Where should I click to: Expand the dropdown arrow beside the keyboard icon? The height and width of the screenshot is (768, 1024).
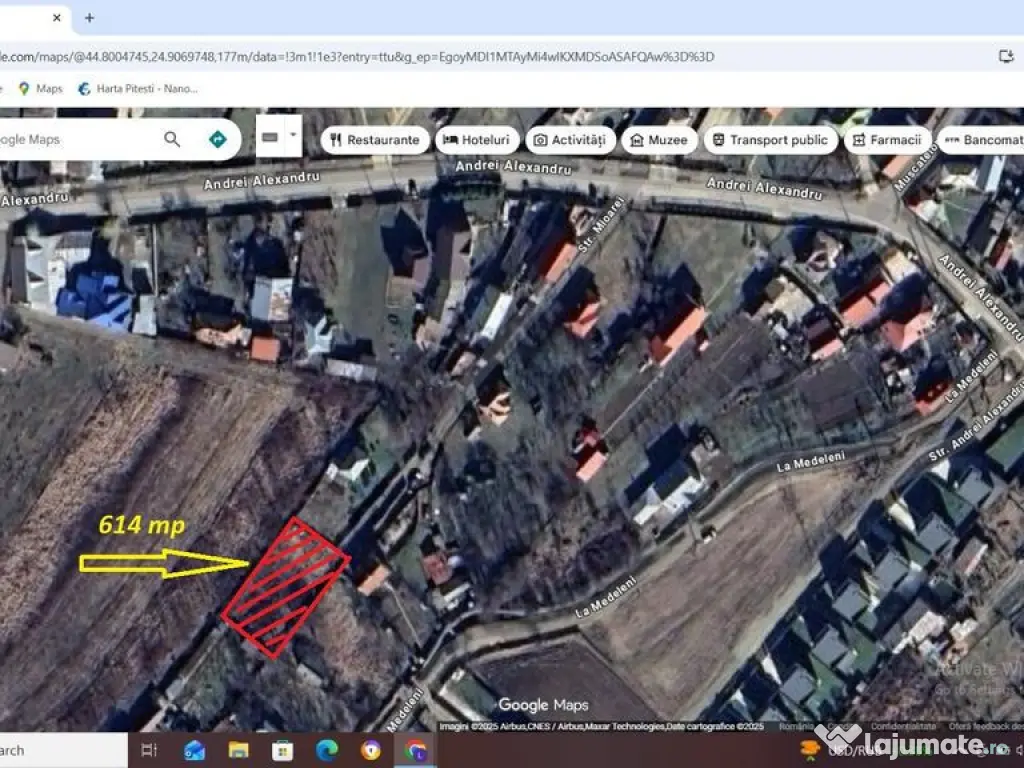[292, 134]
